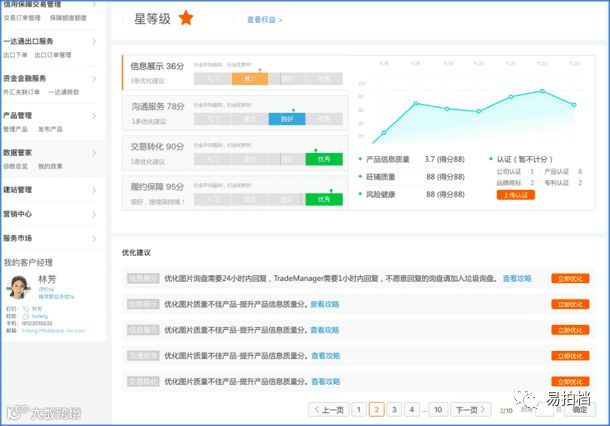
Task: Open 查看攻略 in the TradeManager suggestion row
Action: coord(517,279)
